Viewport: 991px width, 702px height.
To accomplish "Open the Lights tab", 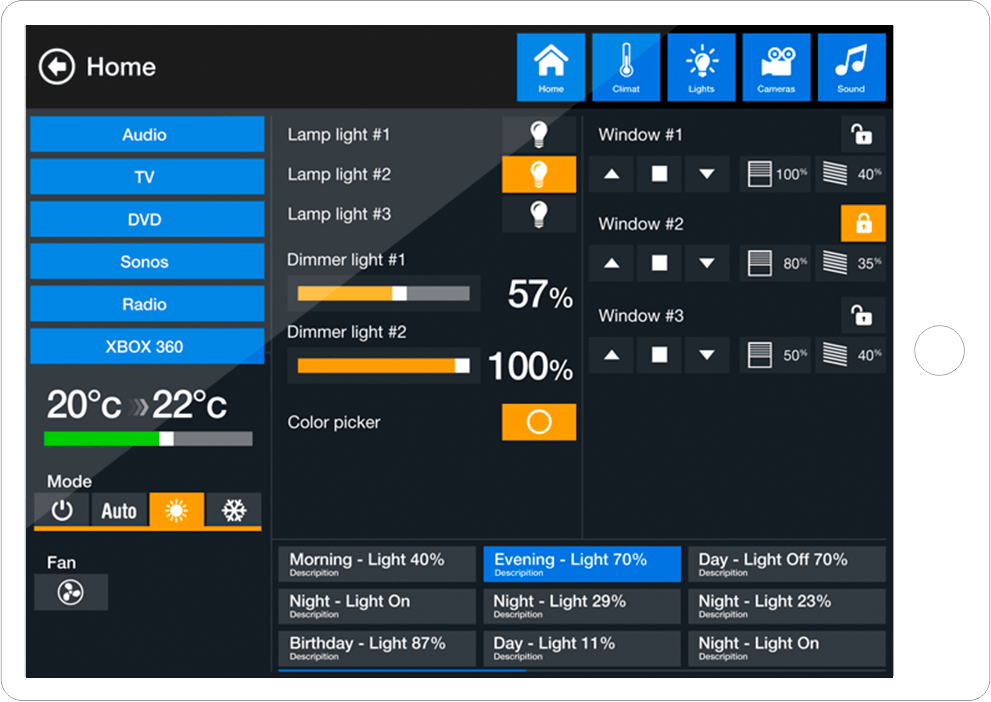I will (x=701, y=67).
